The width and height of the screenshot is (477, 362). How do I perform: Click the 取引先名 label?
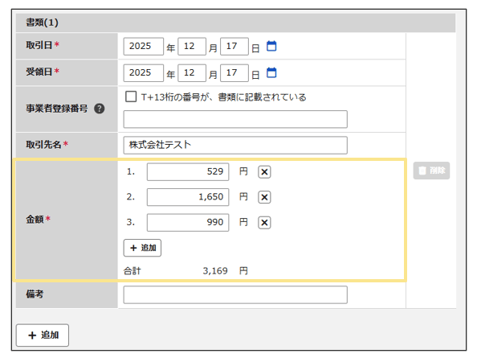[44, 145]
